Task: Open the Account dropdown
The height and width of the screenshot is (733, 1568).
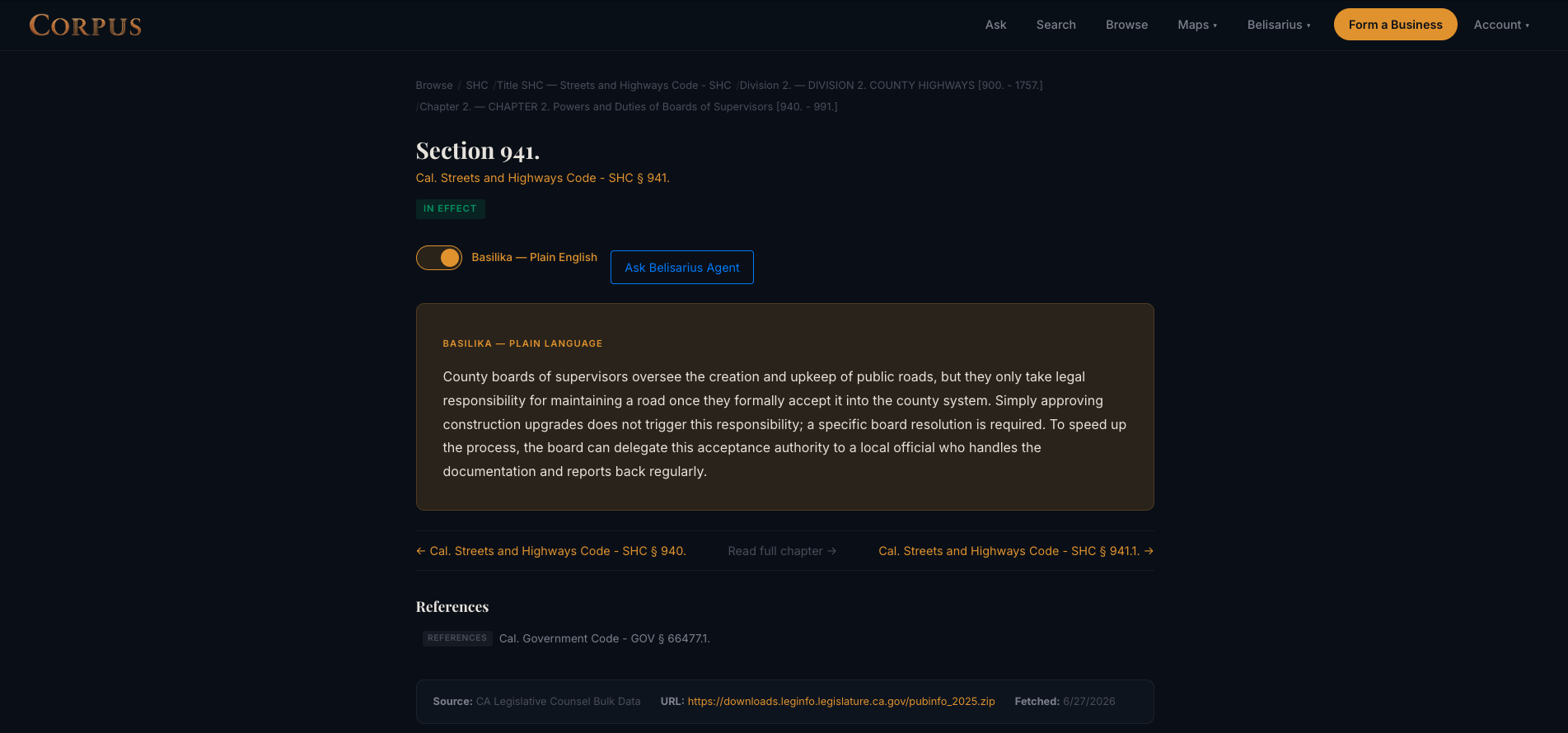Action: click(1501, 25)
